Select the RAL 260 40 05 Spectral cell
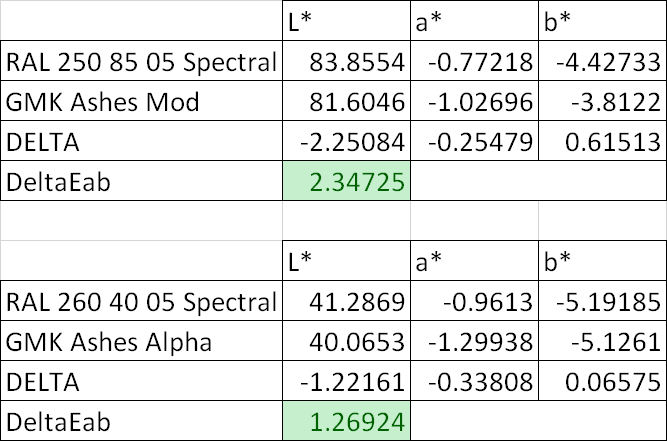The width and height of the screenshot is (667, 441). click(x=140, y=302)
